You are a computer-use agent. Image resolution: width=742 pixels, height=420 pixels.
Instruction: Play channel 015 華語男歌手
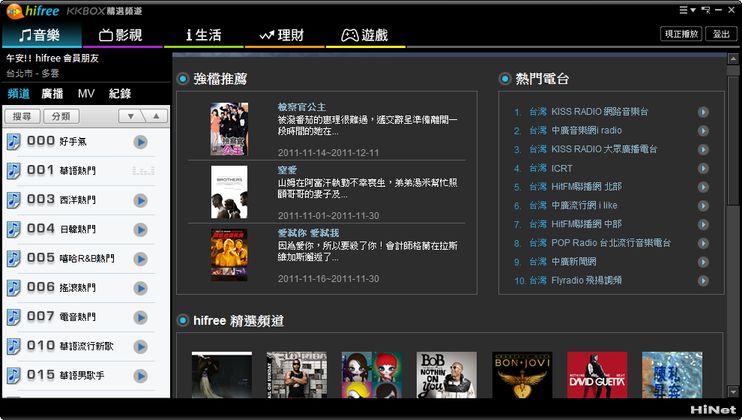click(141, 376)
